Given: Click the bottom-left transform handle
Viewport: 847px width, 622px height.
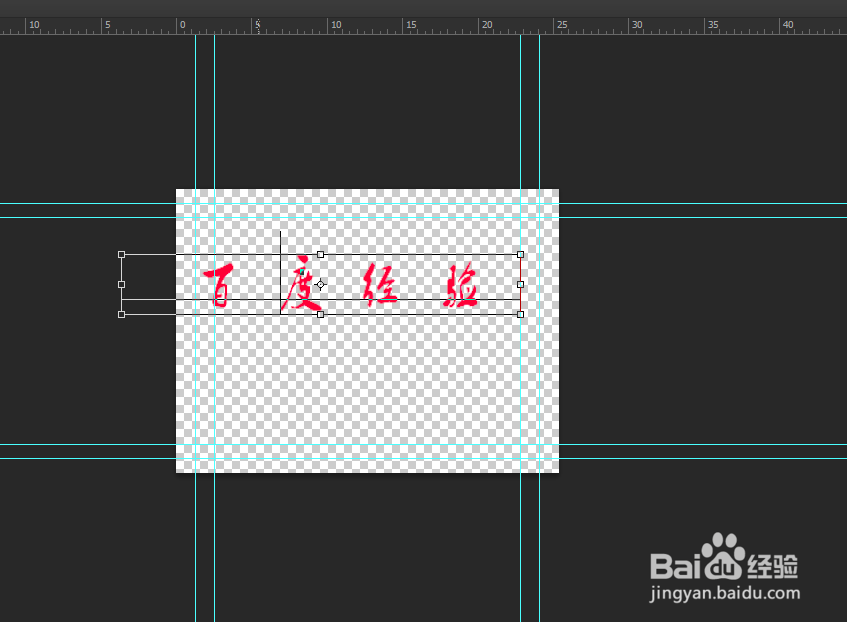Looking at the screenshot, I should (122, 315).
